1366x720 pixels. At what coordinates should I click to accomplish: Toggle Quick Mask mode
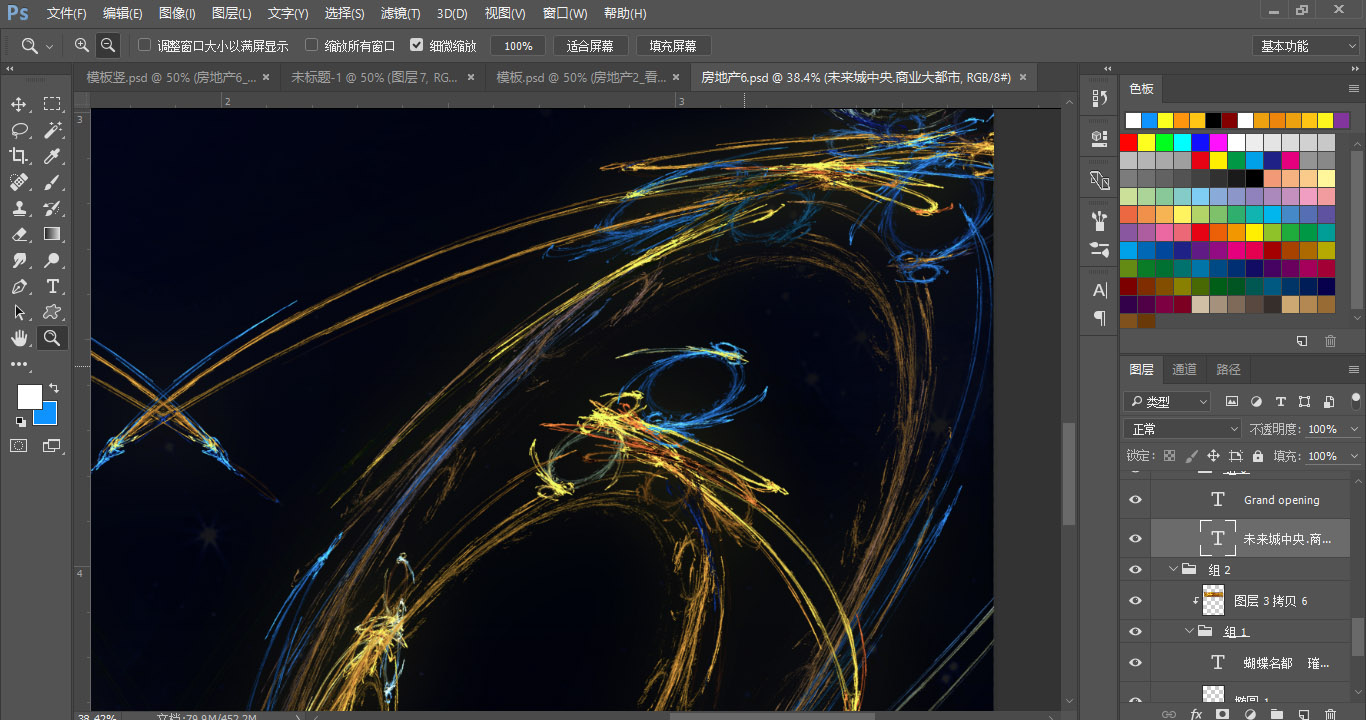(x=19, y=446)
